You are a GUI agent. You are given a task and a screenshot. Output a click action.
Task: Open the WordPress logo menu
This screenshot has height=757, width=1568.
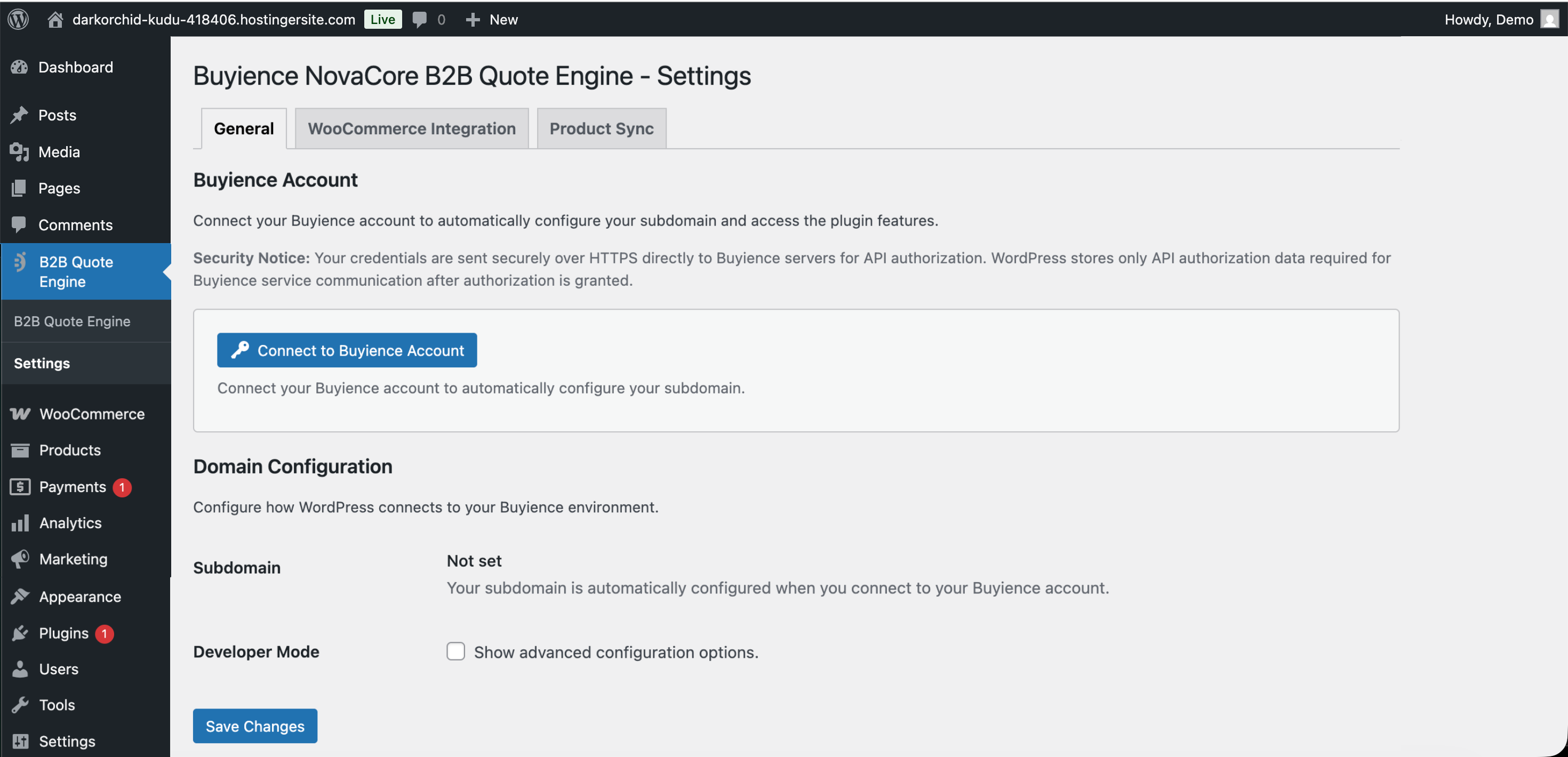click(x=18, y=19)
